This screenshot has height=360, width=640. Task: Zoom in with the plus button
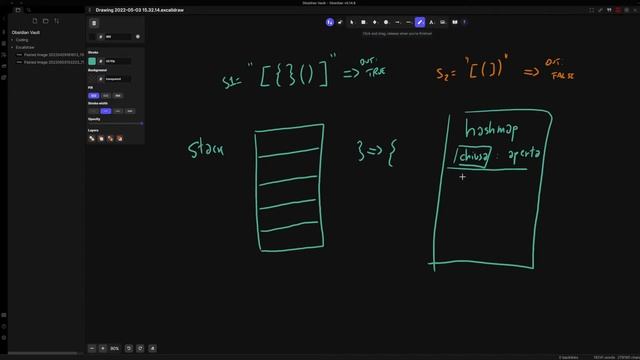coord(103,348)
